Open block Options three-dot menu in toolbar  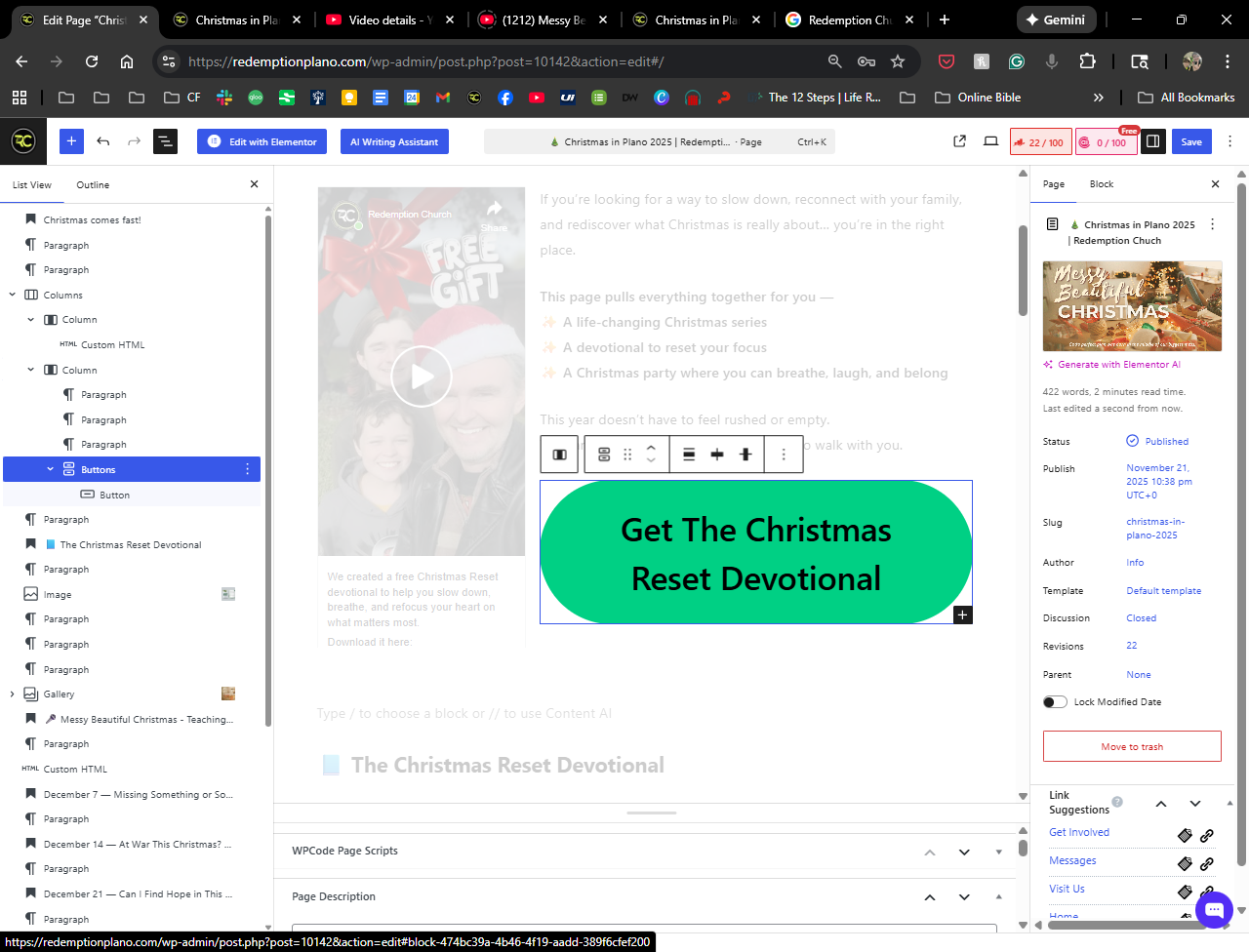(x=783, y=455)
